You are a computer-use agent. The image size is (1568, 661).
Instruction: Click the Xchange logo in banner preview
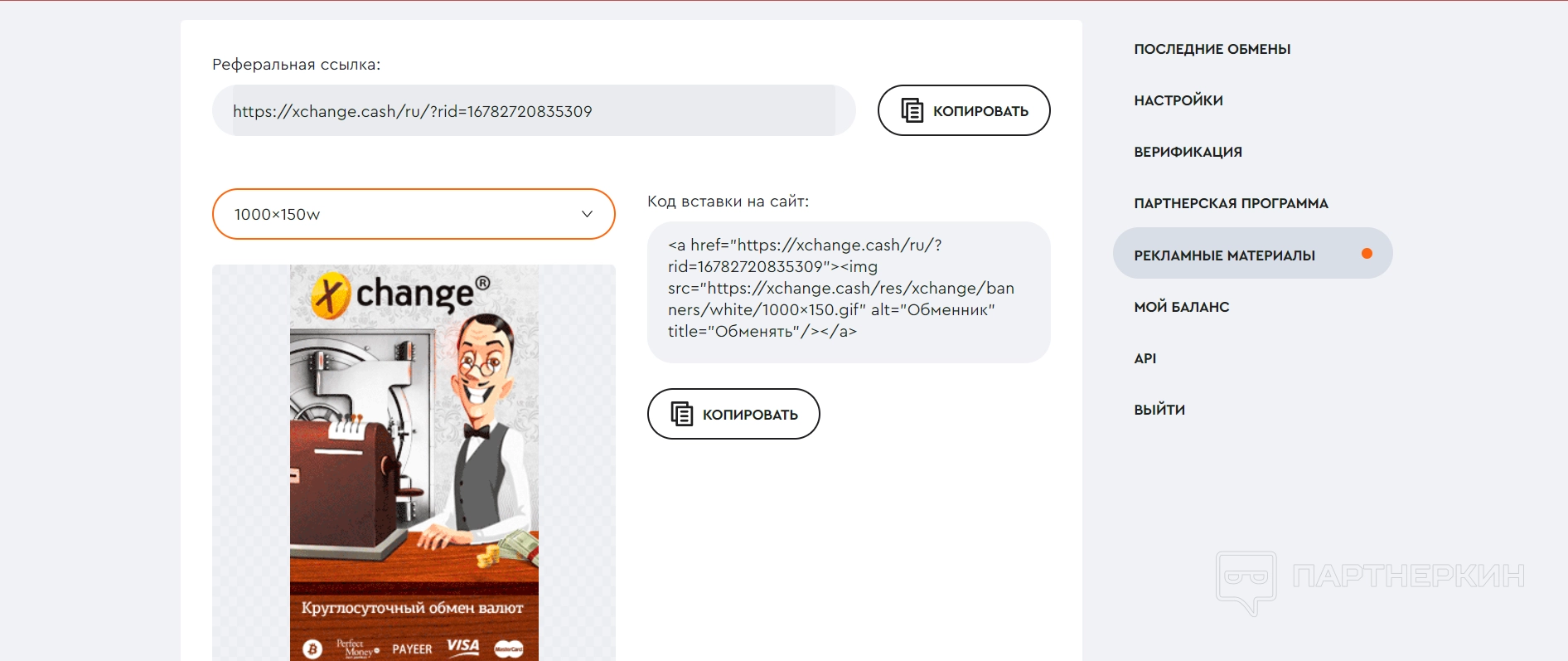coord(400,294)
